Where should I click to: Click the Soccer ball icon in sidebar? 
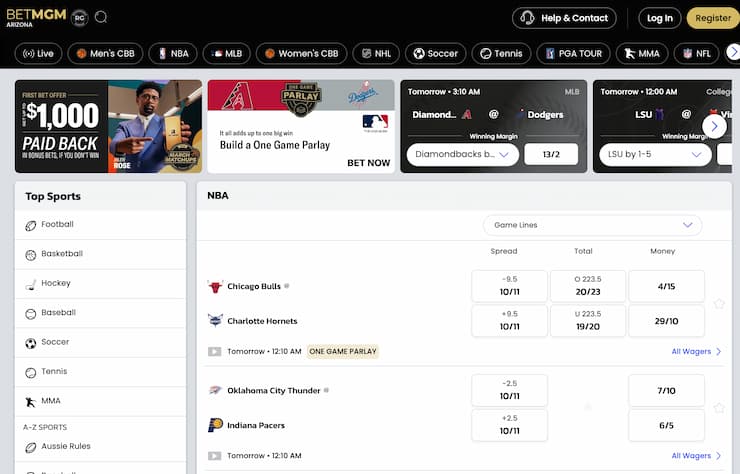31,343
